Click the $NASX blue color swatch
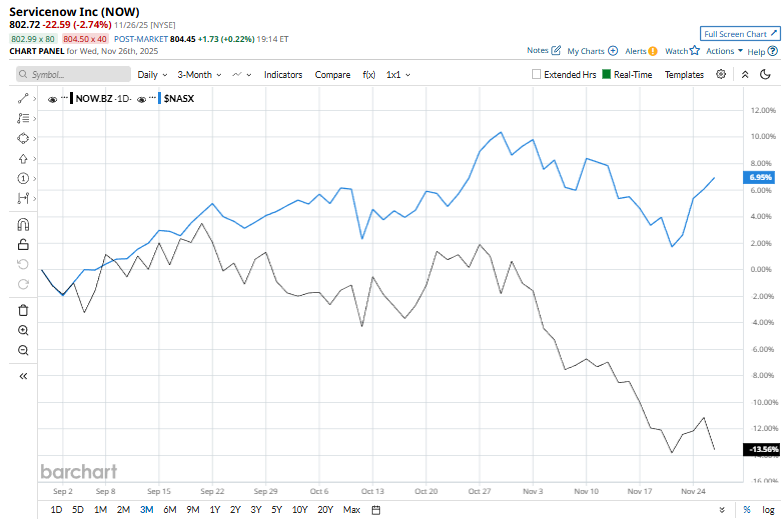Screen dimensions: 782x527 pos(160,98)
